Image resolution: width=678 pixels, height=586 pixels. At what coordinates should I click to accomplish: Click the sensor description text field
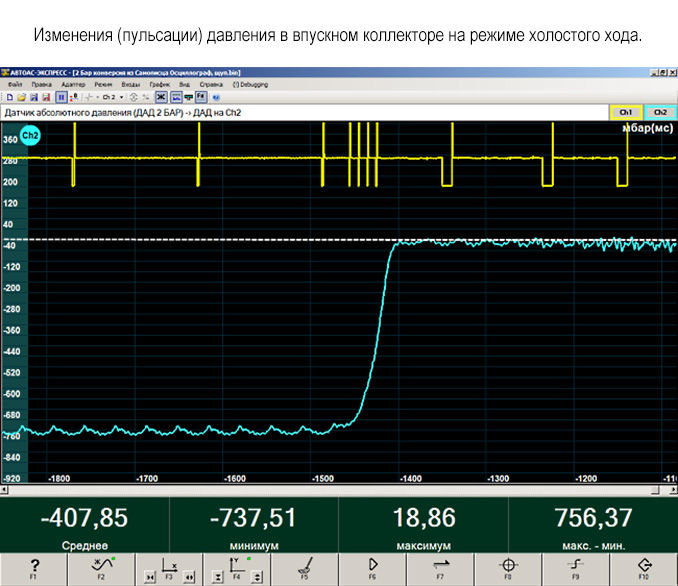[x=304, y=113]
